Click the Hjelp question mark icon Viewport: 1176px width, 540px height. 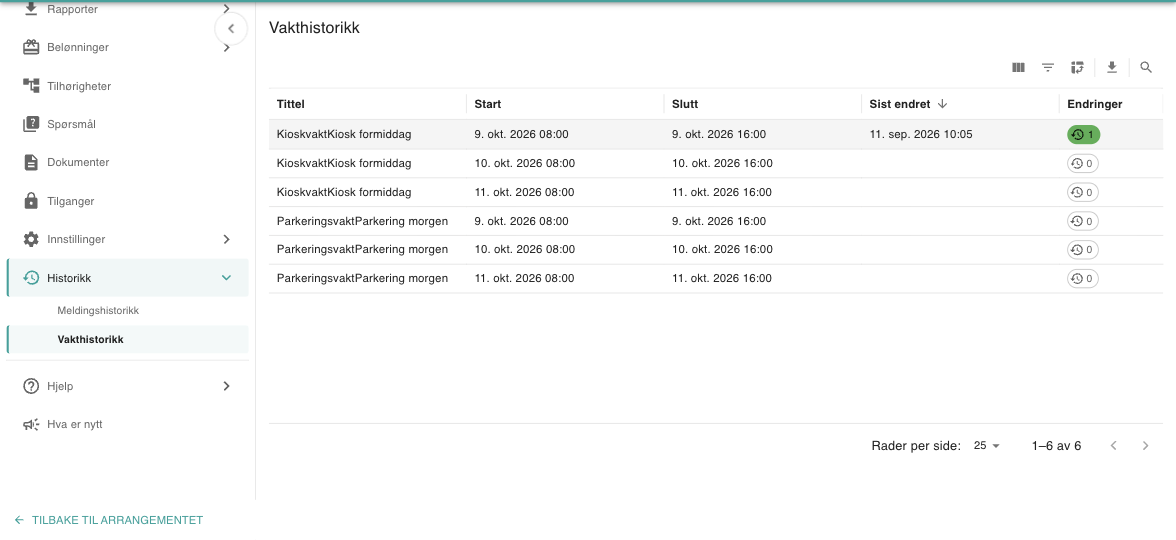coord(31,386)
